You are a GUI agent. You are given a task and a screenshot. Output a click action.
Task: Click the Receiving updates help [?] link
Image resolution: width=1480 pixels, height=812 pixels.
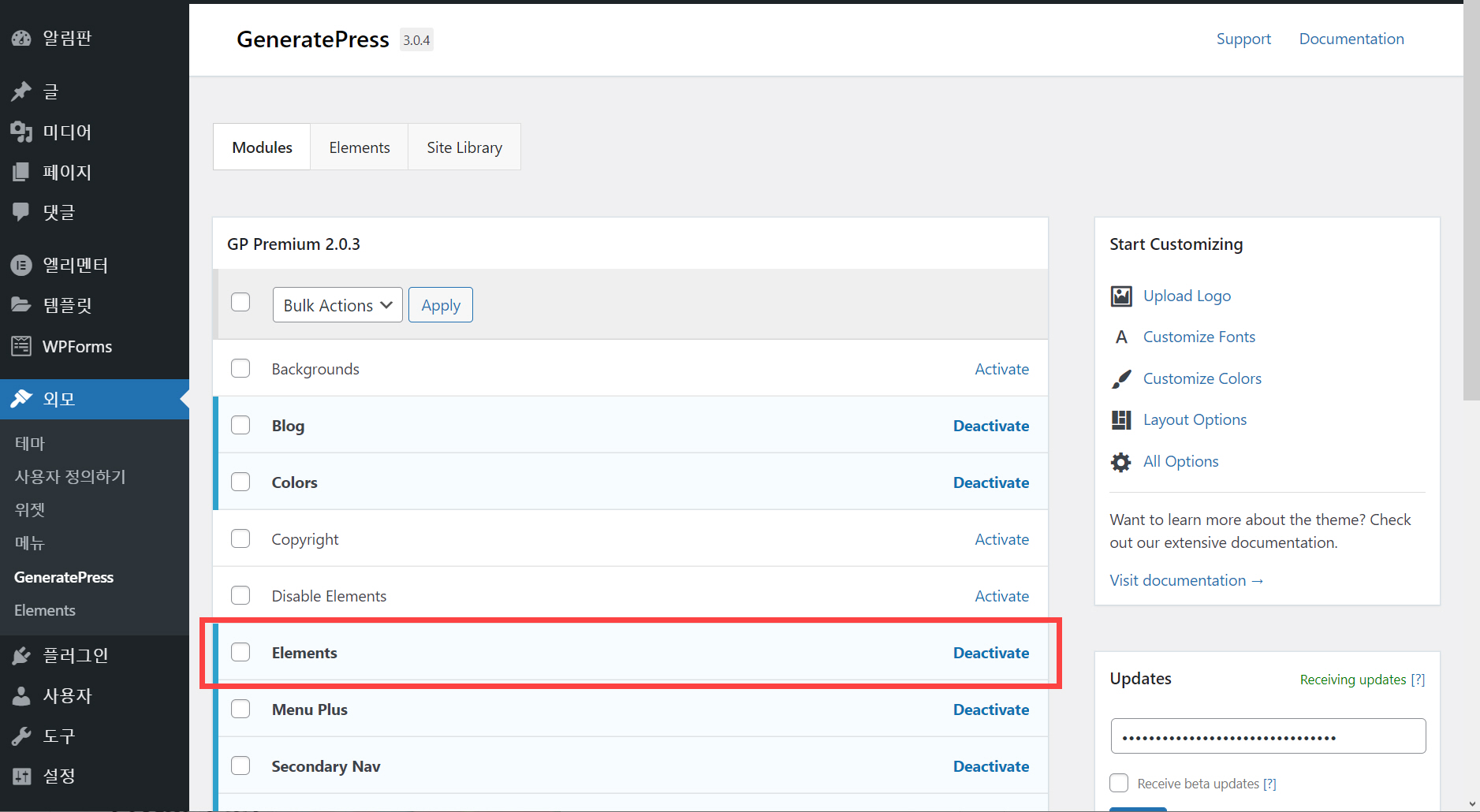(1418, 680)
